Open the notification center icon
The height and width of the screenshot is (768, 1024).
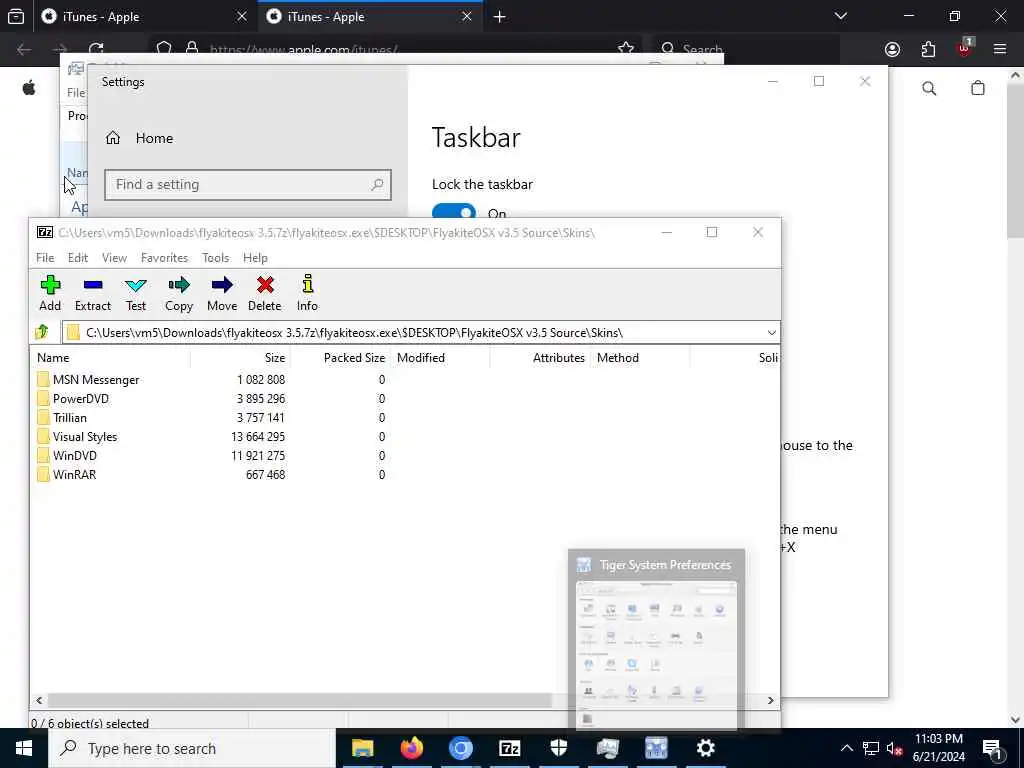992,748
